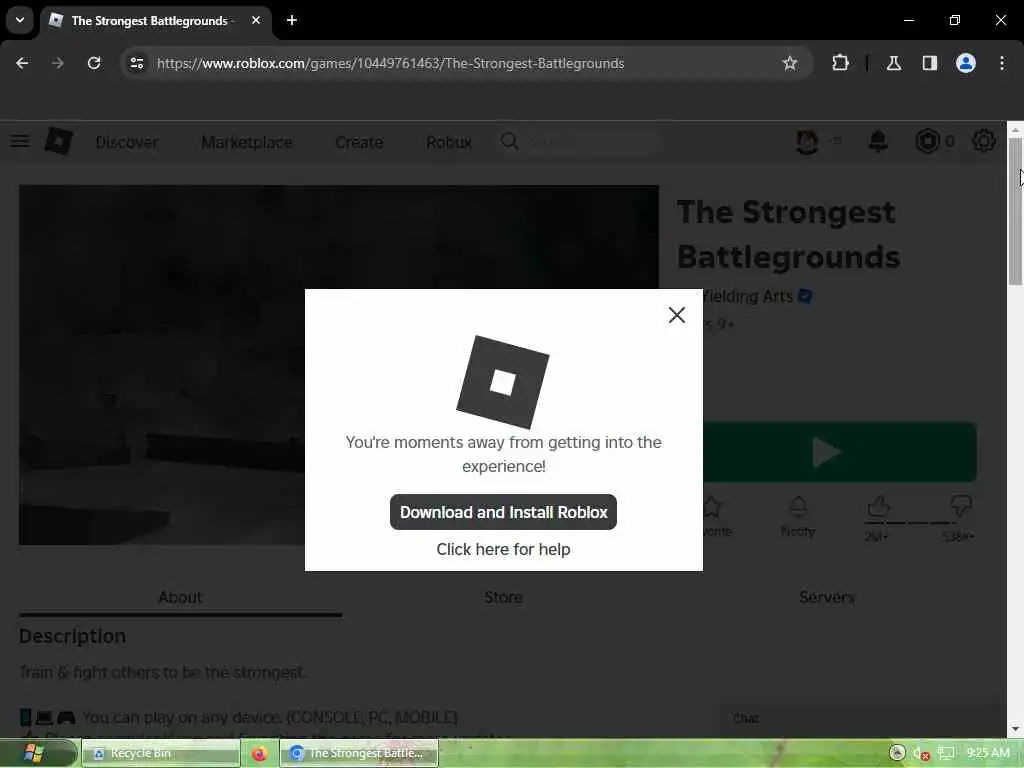Open the user avatar profile
Screen dimensions: 1024x768
[x=807, y=141]
